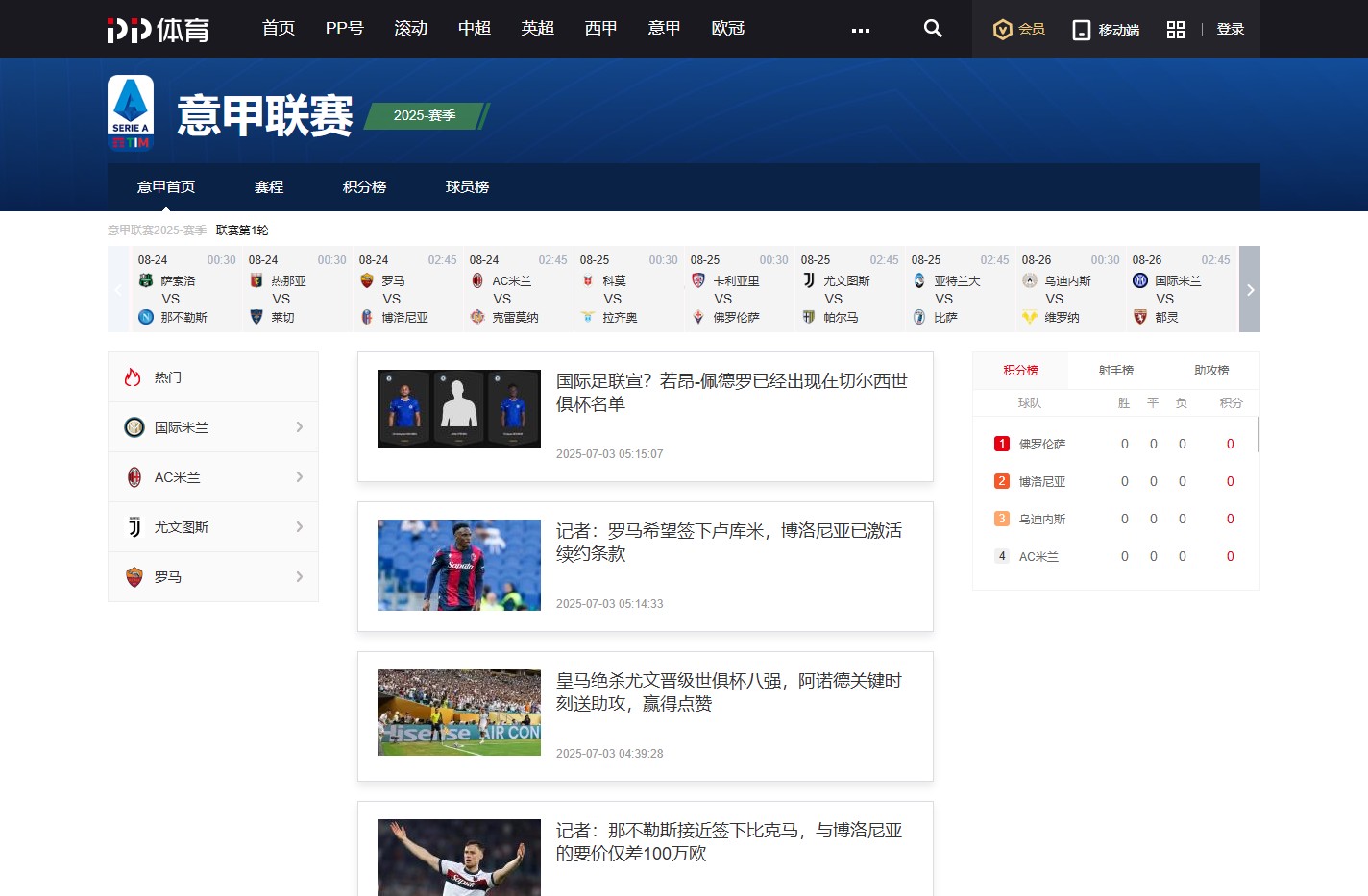Click the 2025-赛季 season badge
The height and width of the screenshot is (896, 1368).
tap(428, 115)
